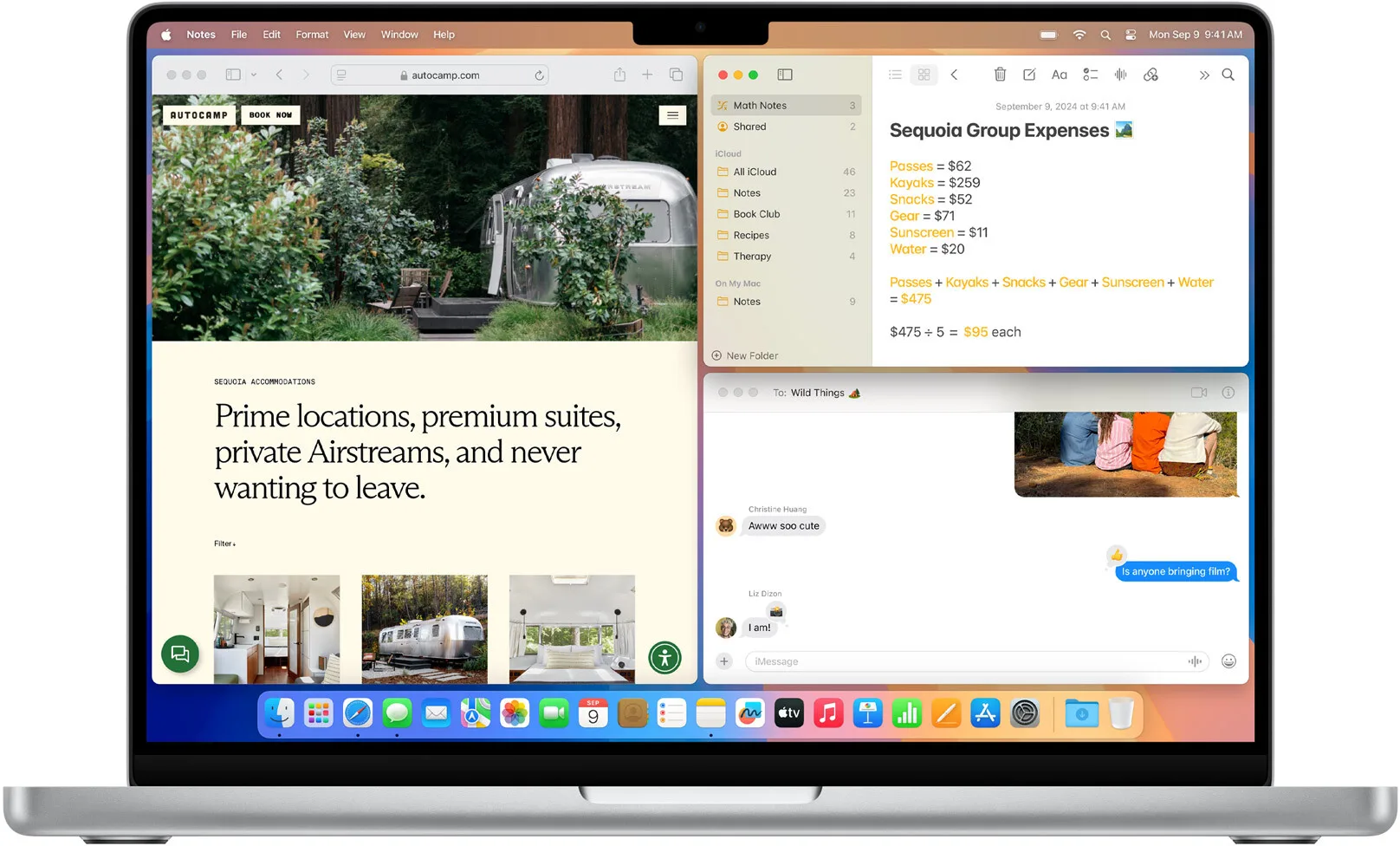The width and height of the screenshot is (1400, 846).
Task: Select the Shared folder in Notes
Action: click(x=786, y=127)
